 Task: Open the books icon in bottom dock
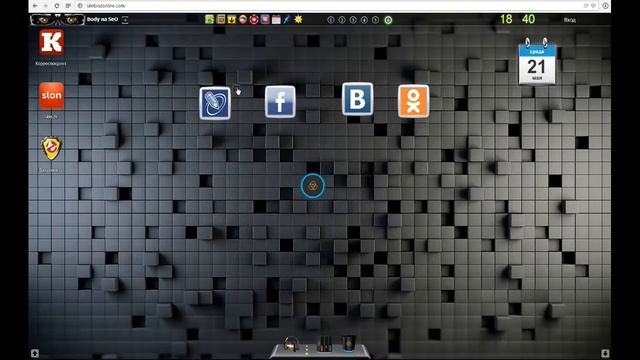[324, 344]
